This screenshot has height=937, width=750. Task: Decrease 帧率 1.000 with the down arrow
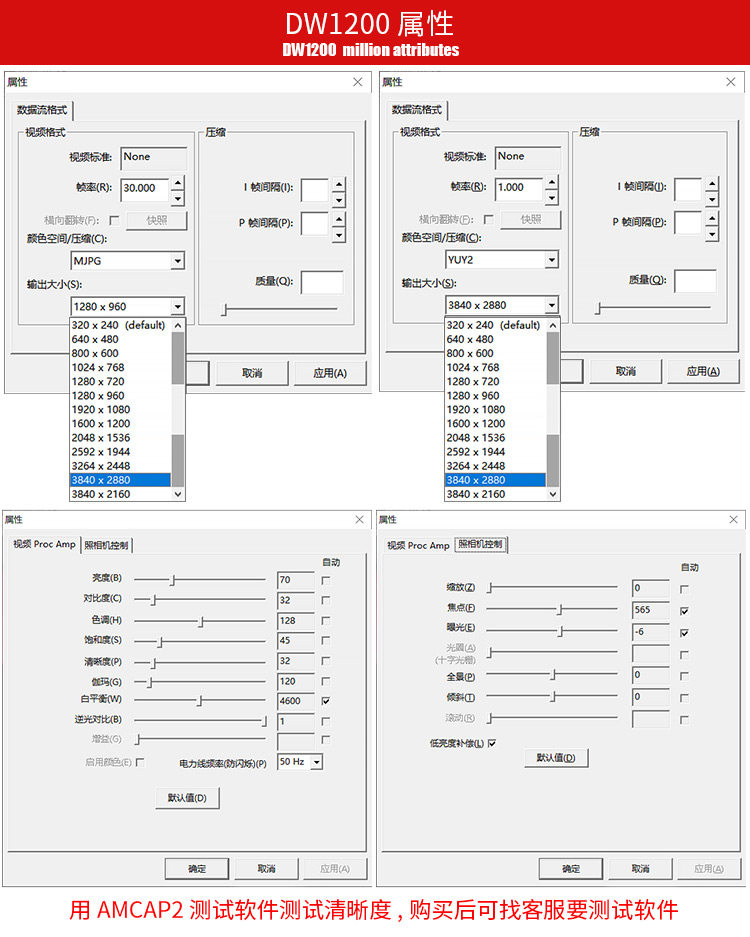click(552, 197)
